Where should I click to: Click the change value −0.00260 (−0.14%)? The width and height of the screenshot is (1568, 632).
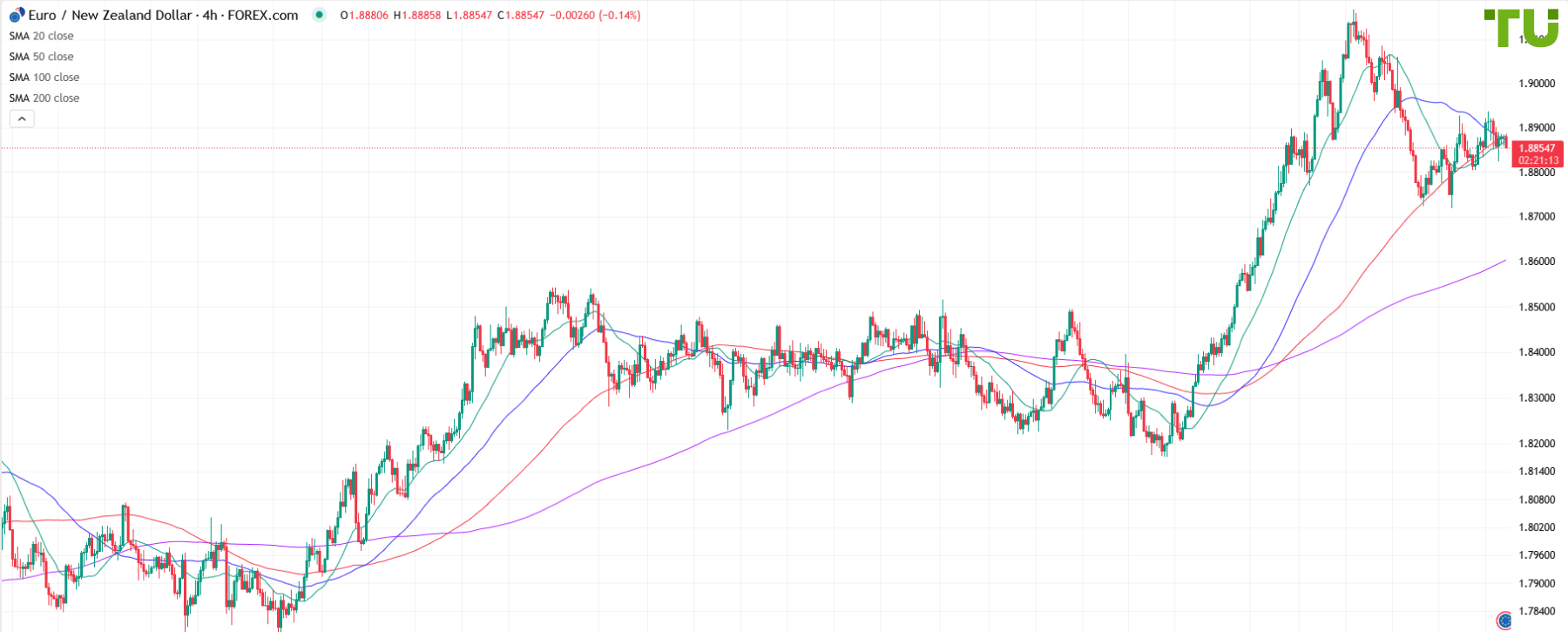pyautogui.click(x=595, y=16)
